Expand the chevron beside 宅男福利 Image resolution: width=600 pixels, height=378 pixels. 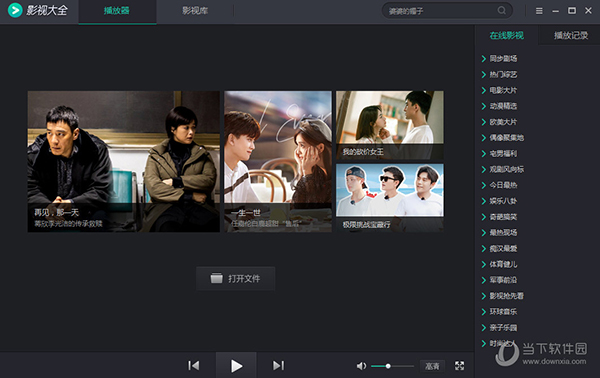pyautogui.click(x=484, y=154)
